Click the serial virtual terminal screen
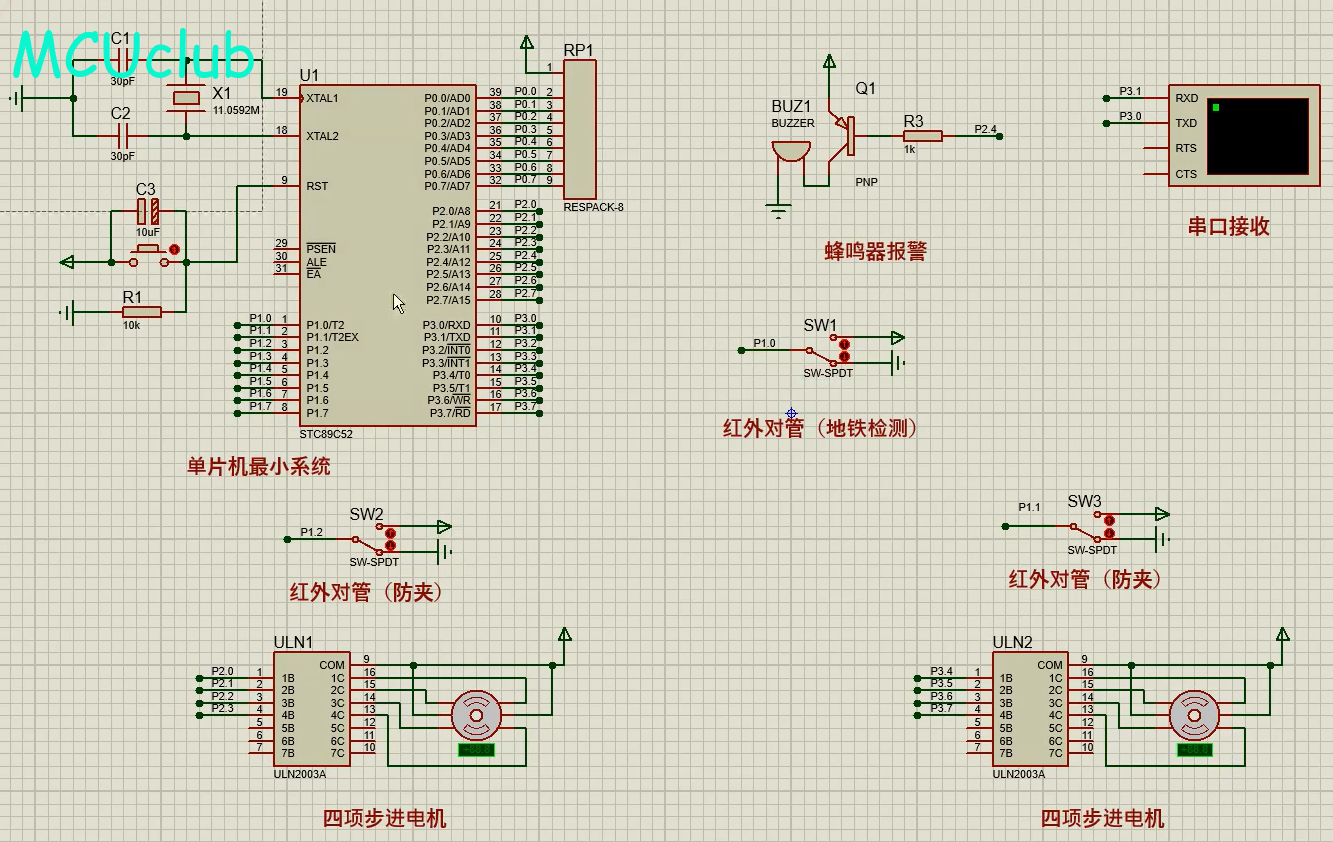Image resolution: width=1333 pixels, height=842 pixels. click(1258, 135)
